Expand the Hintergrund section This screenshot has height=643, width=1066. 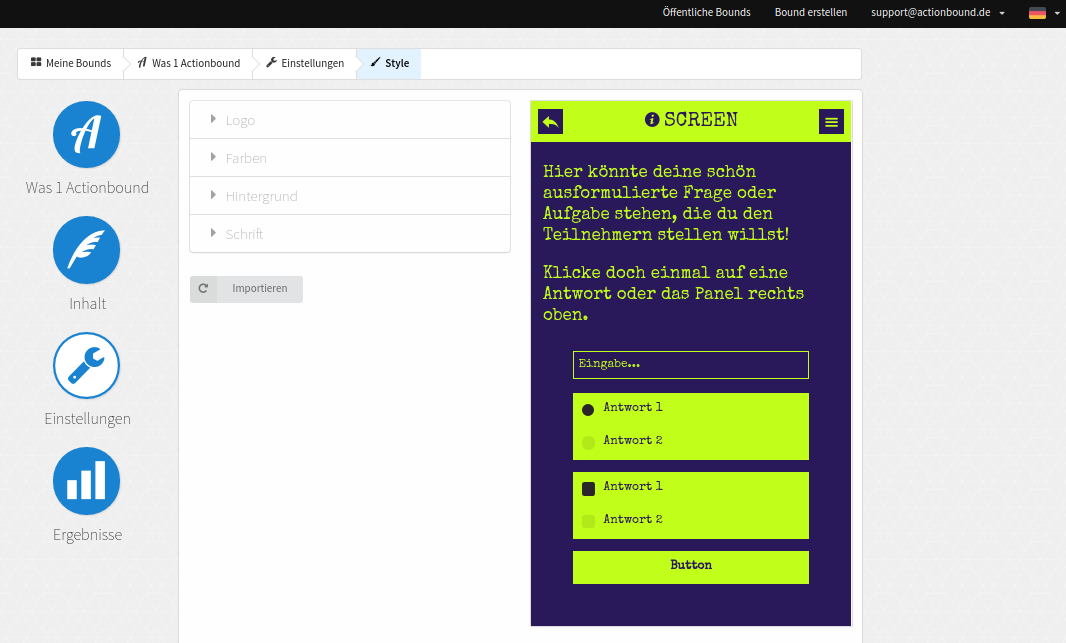pyautogui.click(x=350, y=196)
